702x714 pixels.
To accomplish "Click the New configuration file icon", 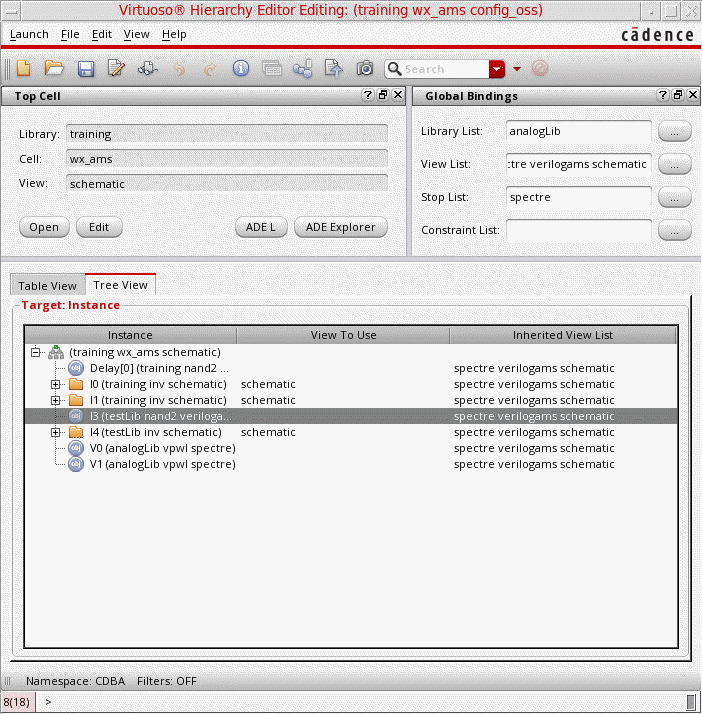I will click(x=24, y=69).
